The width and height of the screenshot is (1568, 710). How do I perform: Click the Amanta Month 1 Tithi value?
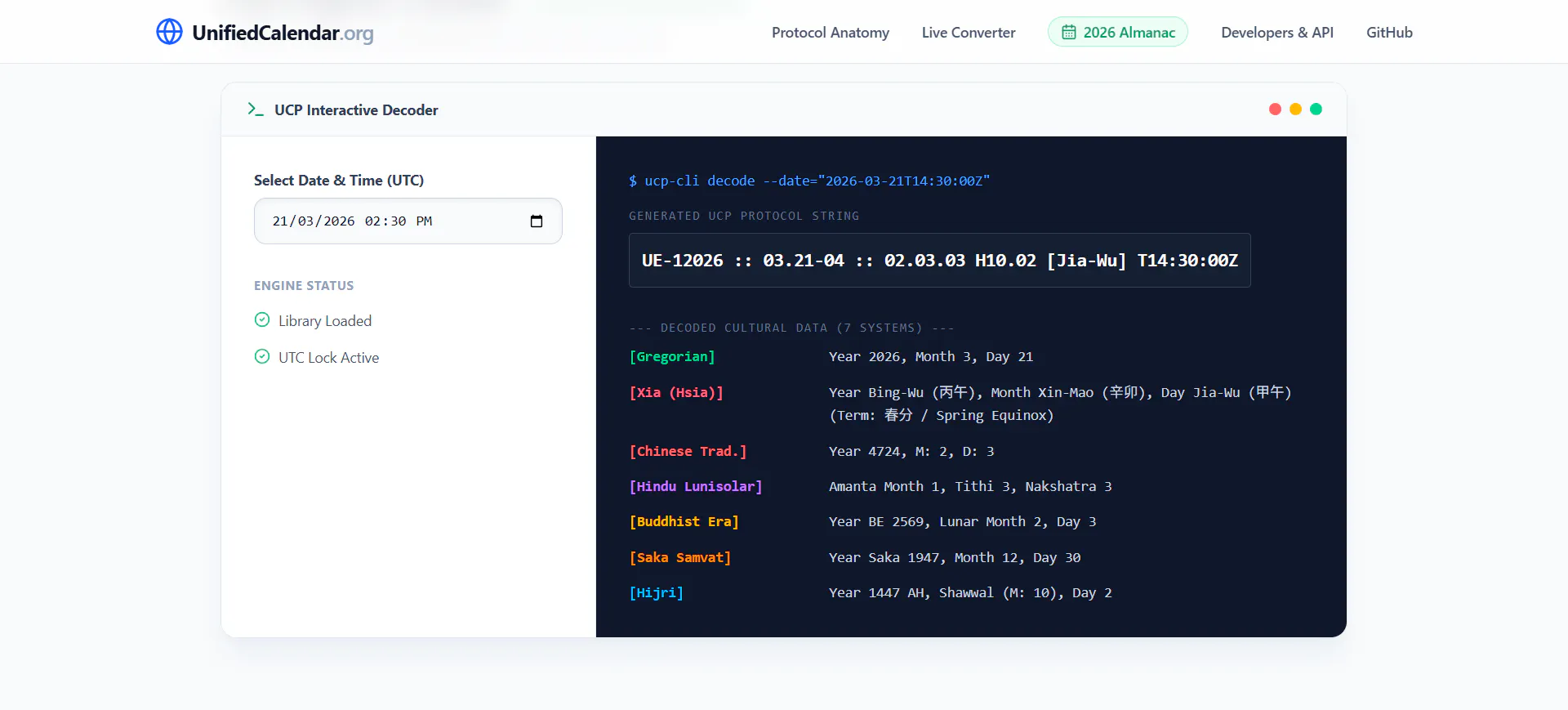tap(970, 486)
